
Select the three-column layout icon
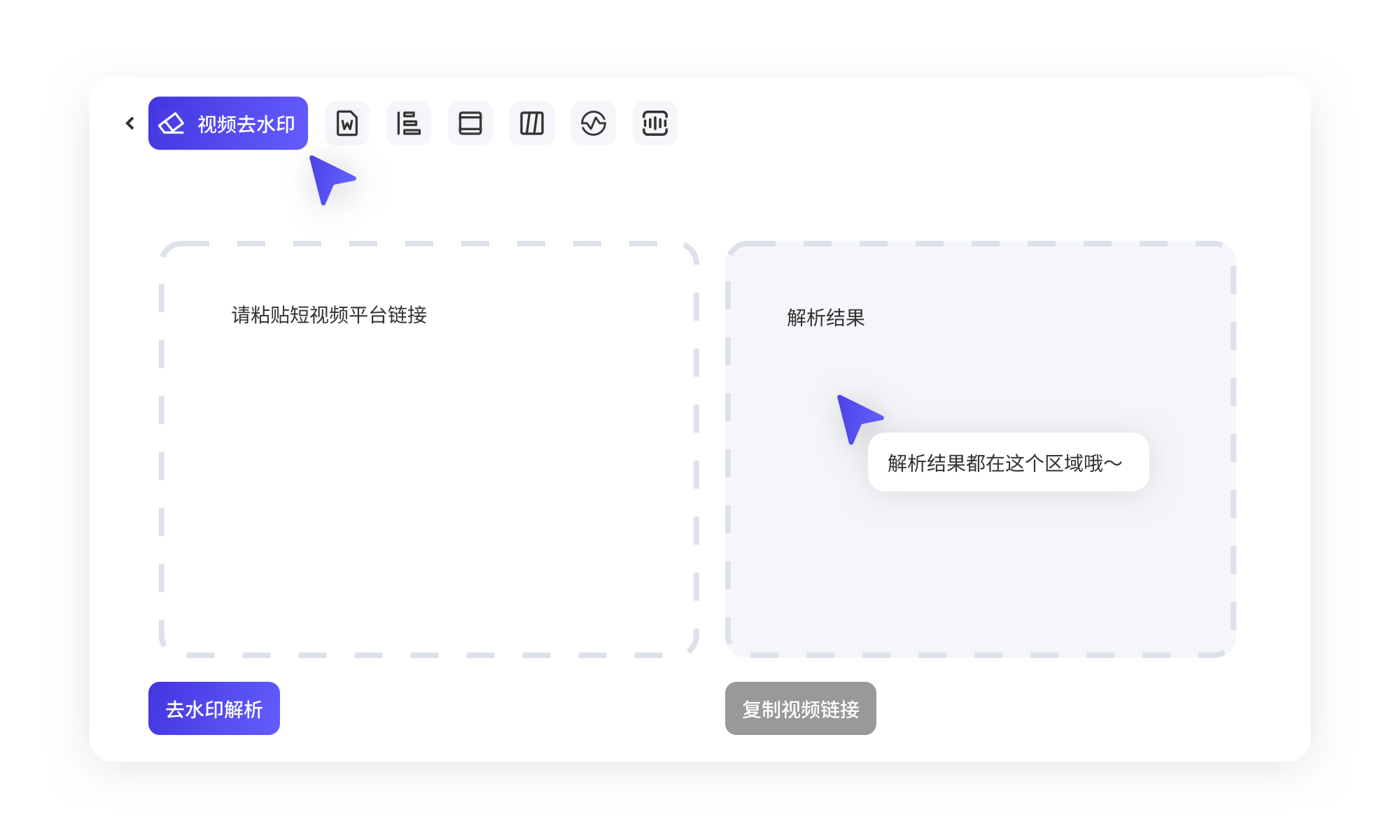coord(532,123)
